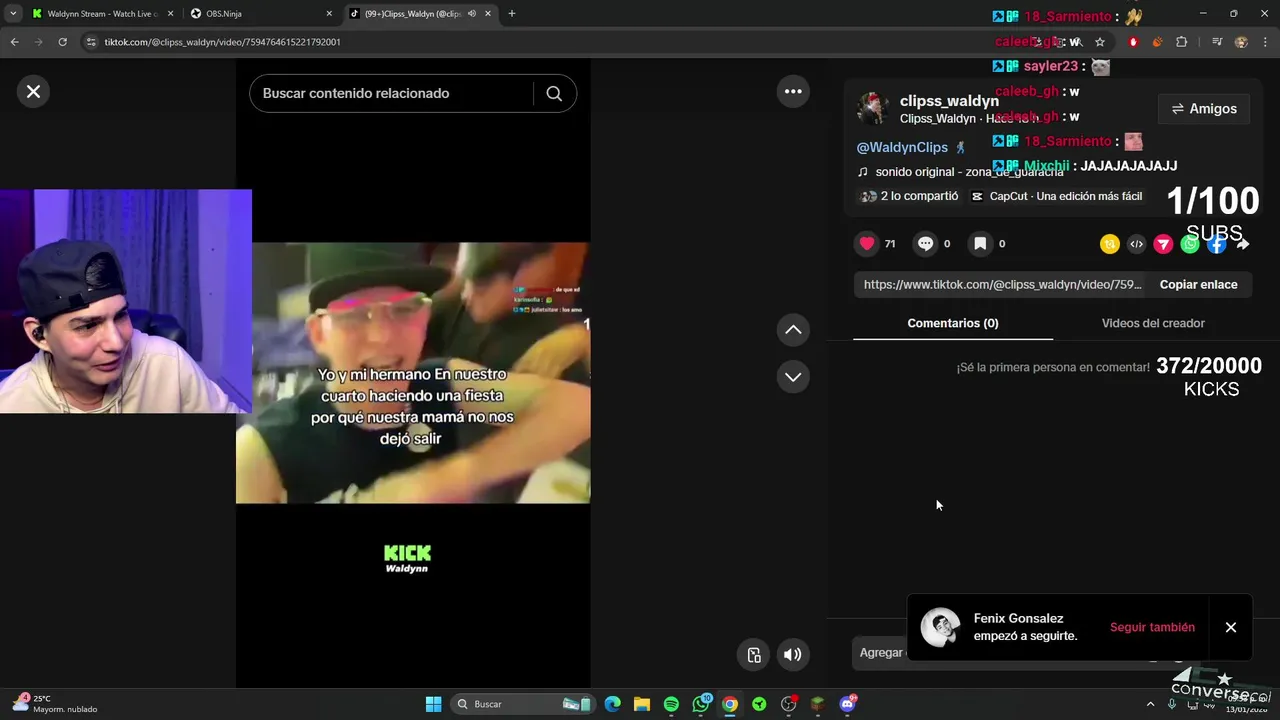Dismiss the Fenix Gonsalez follow notification

click(x=1231, y=627)
